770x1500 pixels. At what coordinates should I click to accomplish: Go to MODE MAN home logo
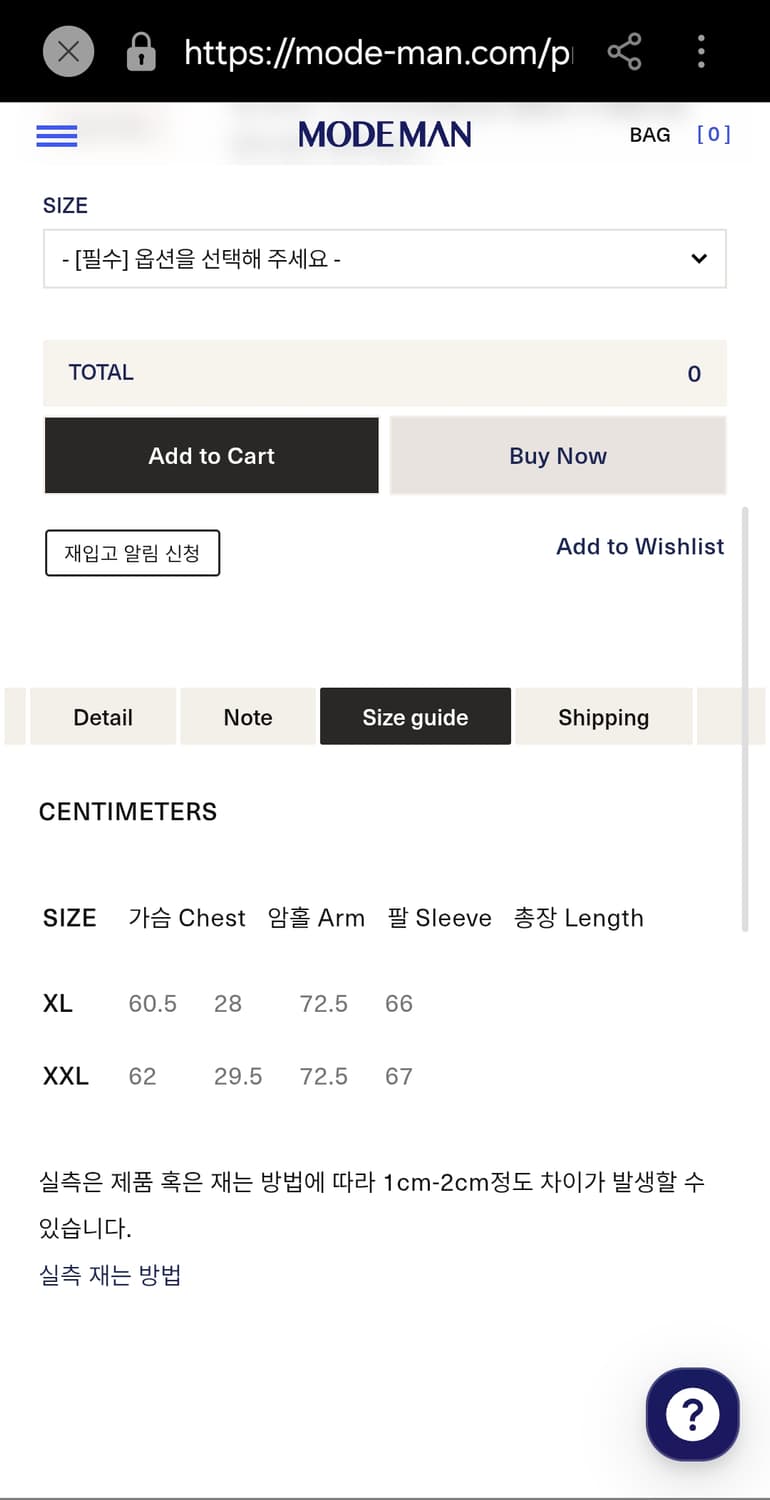[385, 135]
